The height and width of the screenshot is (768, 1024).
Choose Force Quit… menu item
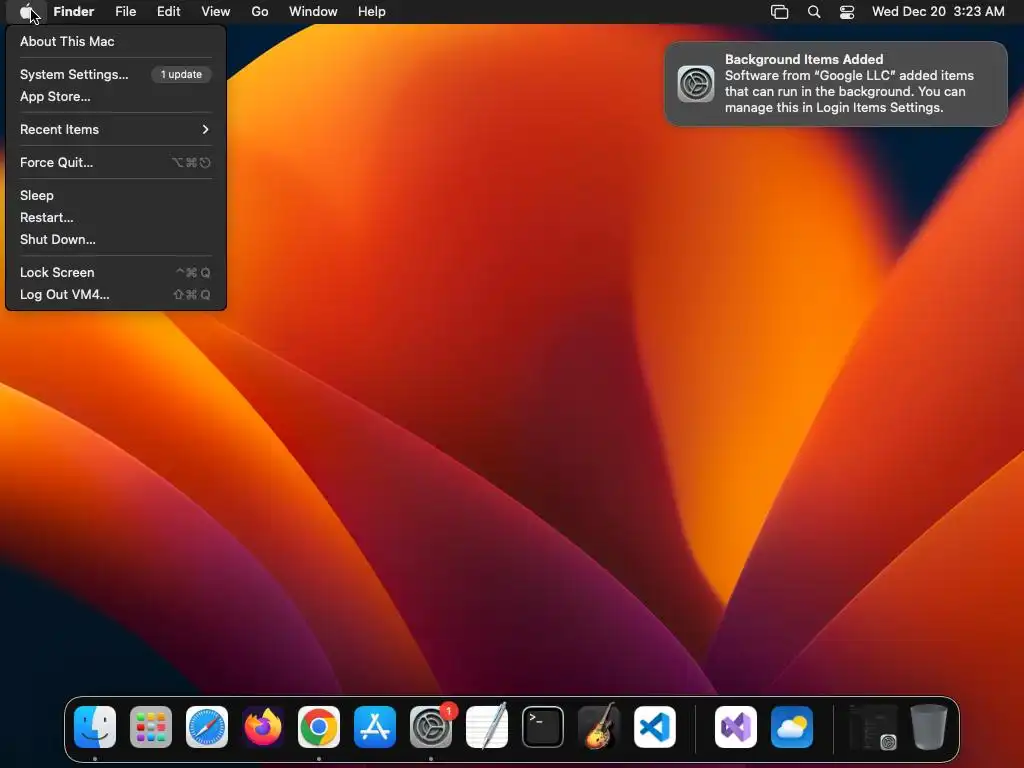116,163
